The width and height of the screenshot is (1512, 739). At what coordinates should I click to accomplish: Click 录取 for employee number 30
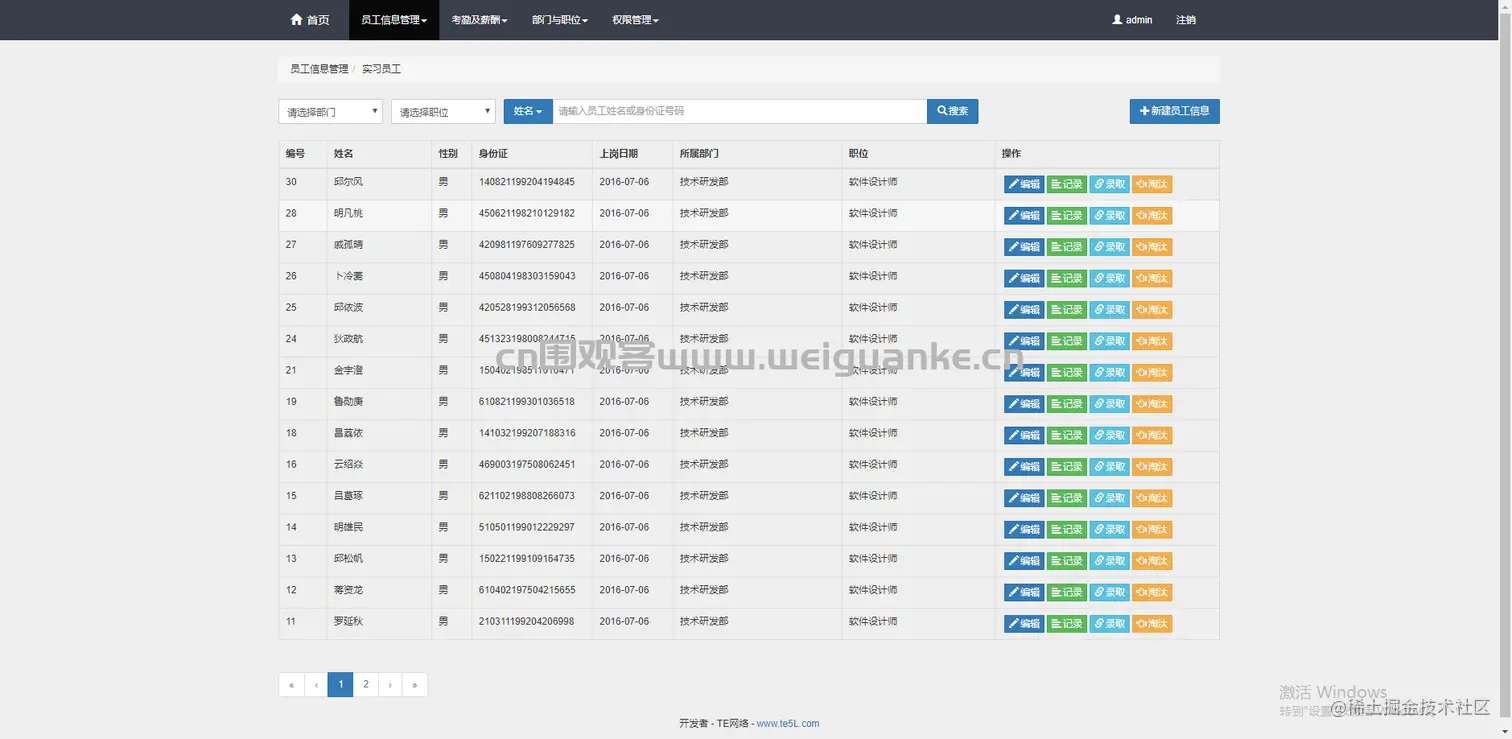tap(1109, 184)
